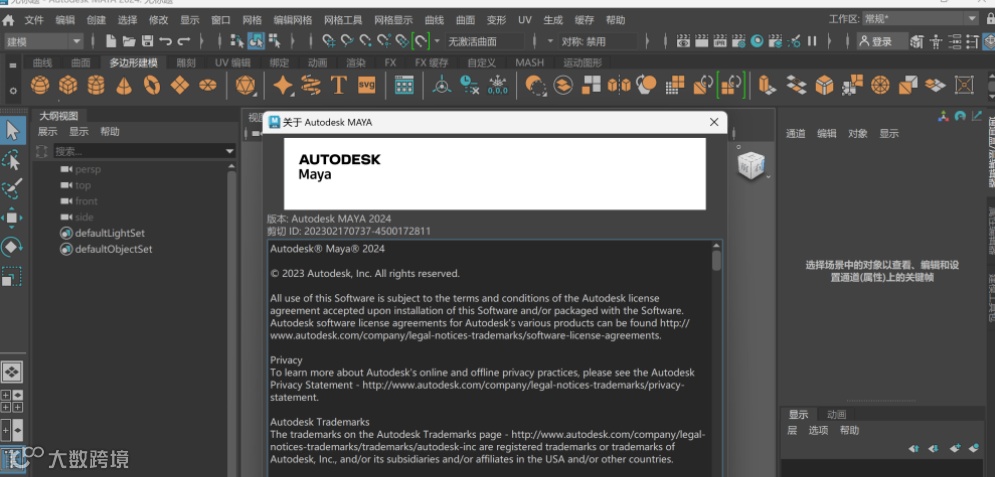This screenshot has height=477, width=995.
Task: Open the 文件 menu
Action: click(34, 20)
